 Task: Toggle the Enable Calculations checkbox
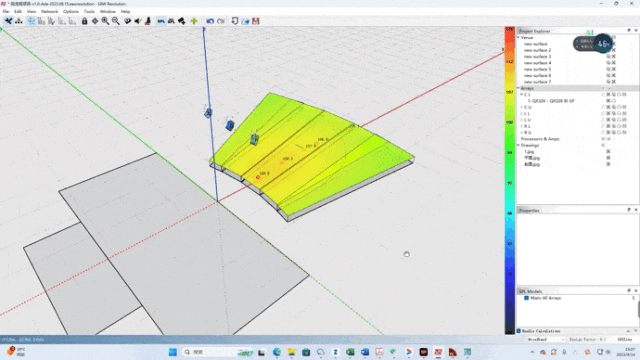point(519,331)
